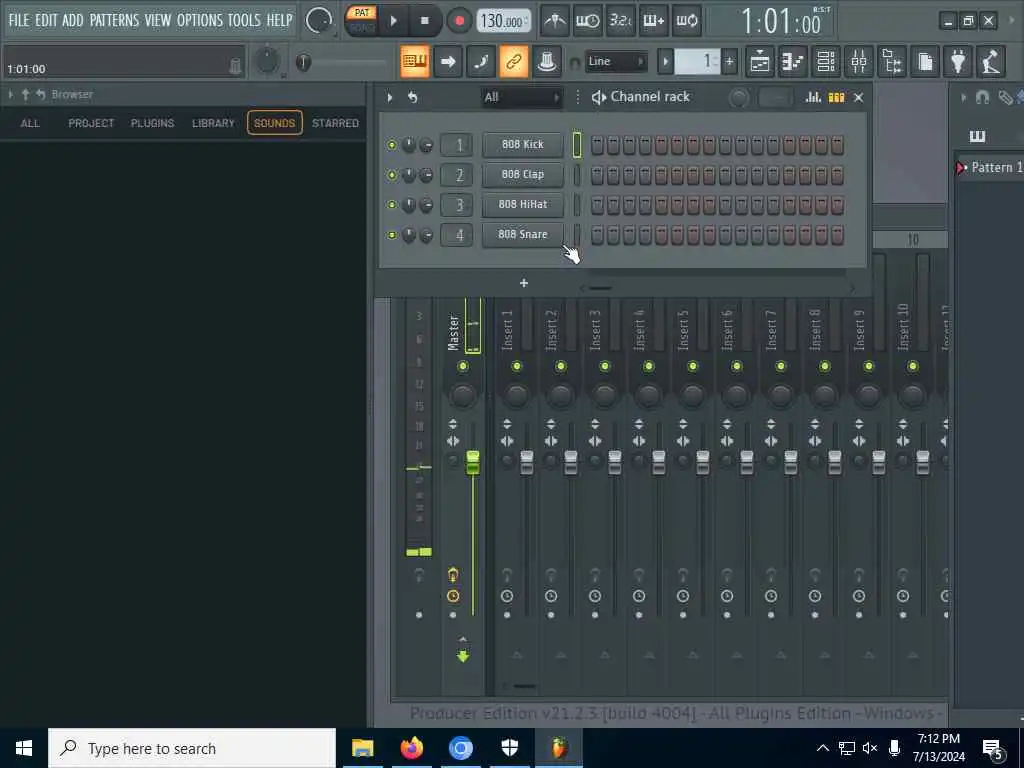
Task: Open the Mixer toolbar icon
Action: point(859,62)
